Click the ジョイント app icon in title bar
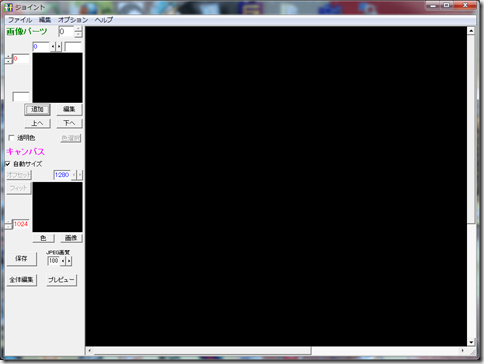Viewport: 484px width, 364px height. [x=9, y=7]
